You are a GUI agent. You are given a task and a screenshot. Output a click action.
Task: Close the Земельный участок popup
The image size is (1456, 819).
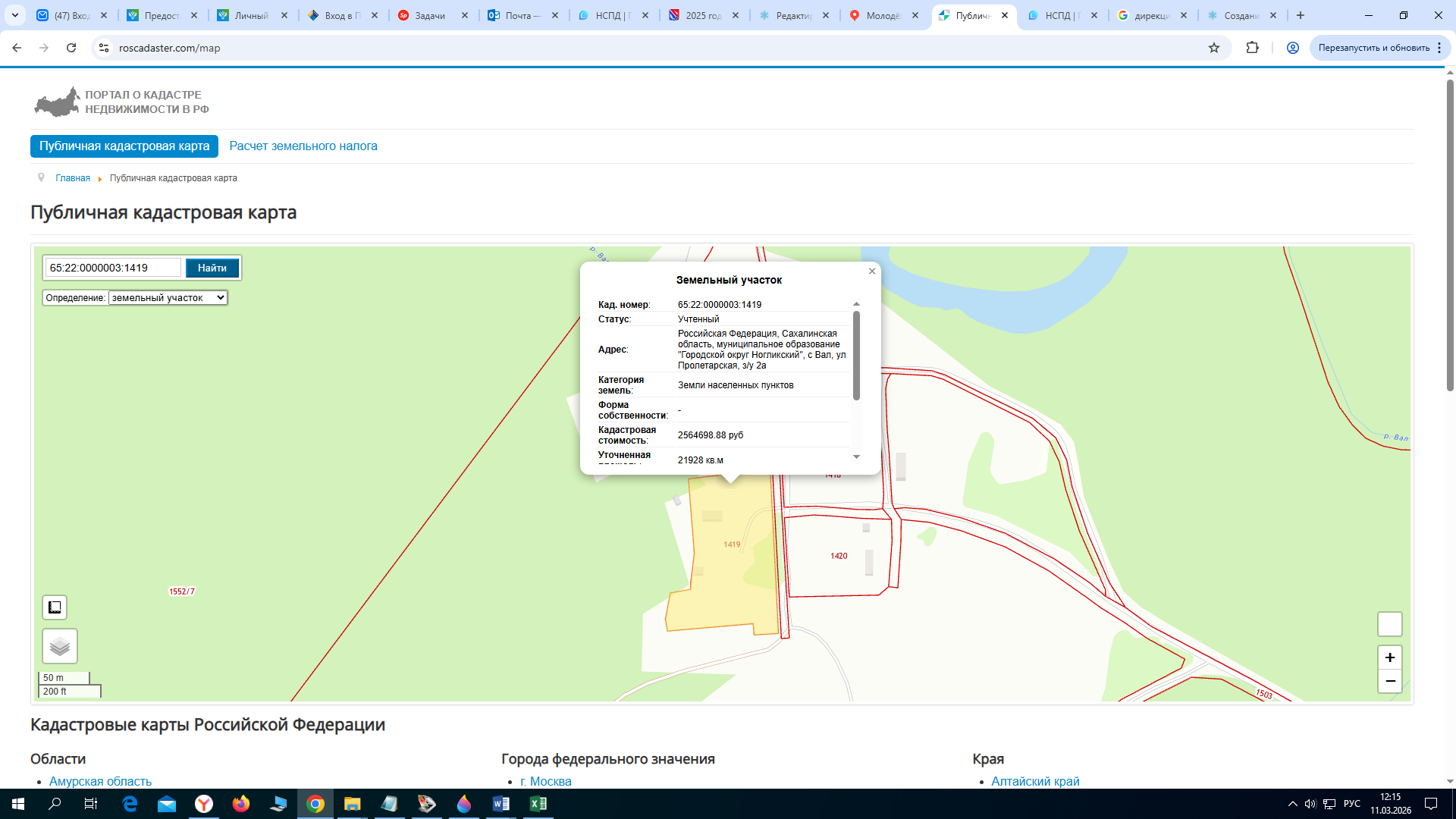click(872, 271)
